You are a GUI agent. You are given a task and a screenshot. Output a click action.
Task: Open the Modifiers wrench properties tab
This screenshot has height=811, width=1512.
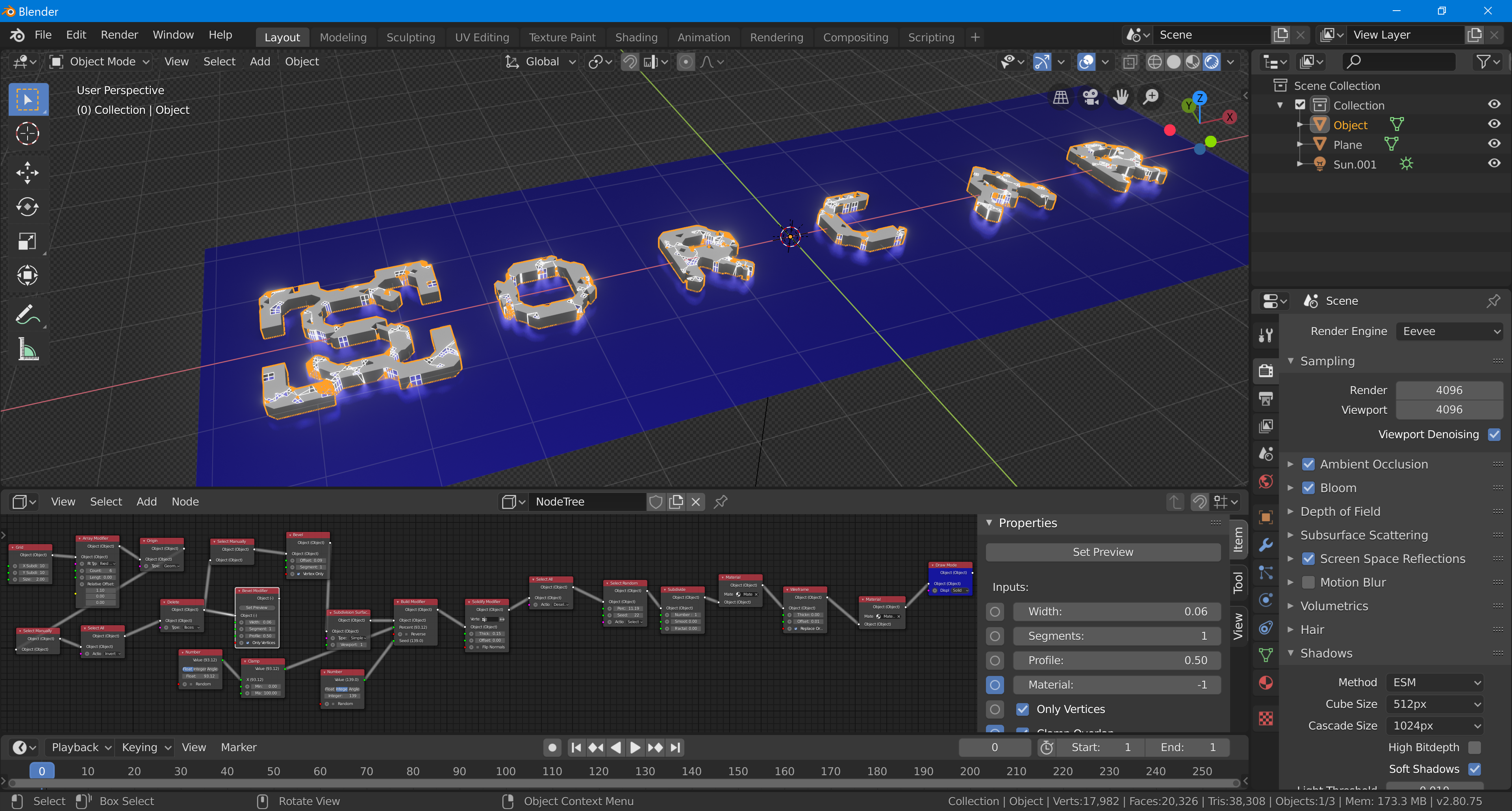point(1266,544)
